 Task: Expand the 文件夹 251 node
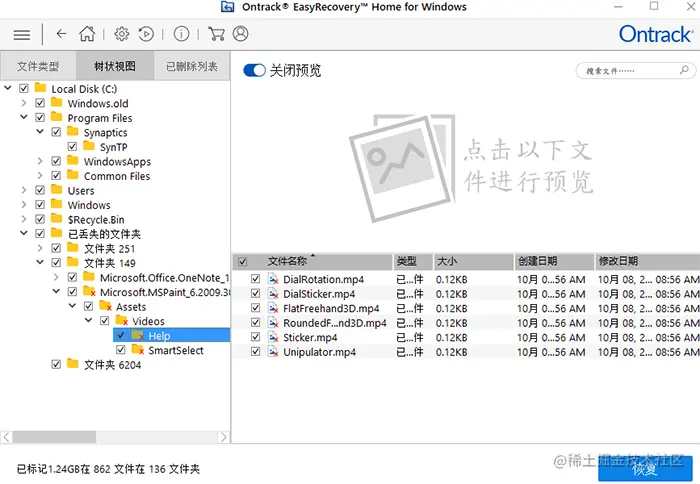[40, 248]
